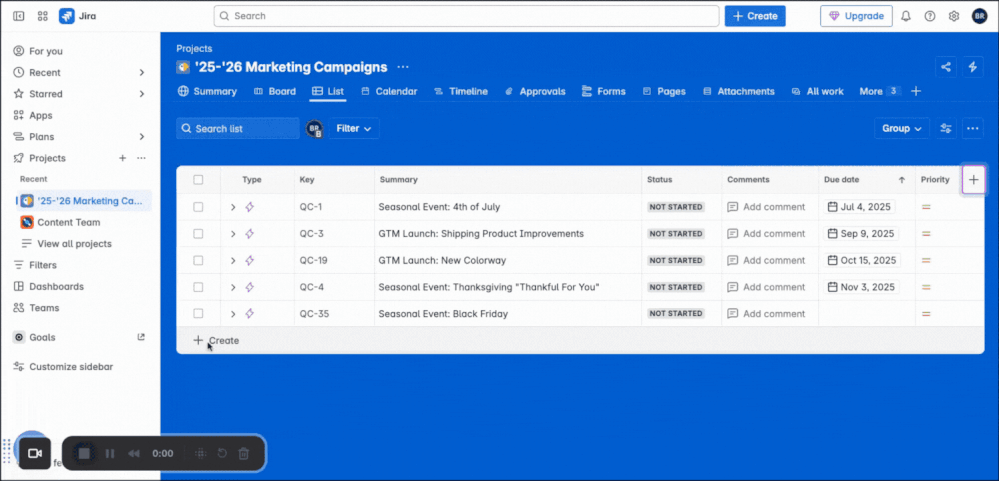Select the checkbox for row QC-19
Image resolution: width=999 pixels, height=481 pixels.
pyautogui.click(x=198, y=260)
